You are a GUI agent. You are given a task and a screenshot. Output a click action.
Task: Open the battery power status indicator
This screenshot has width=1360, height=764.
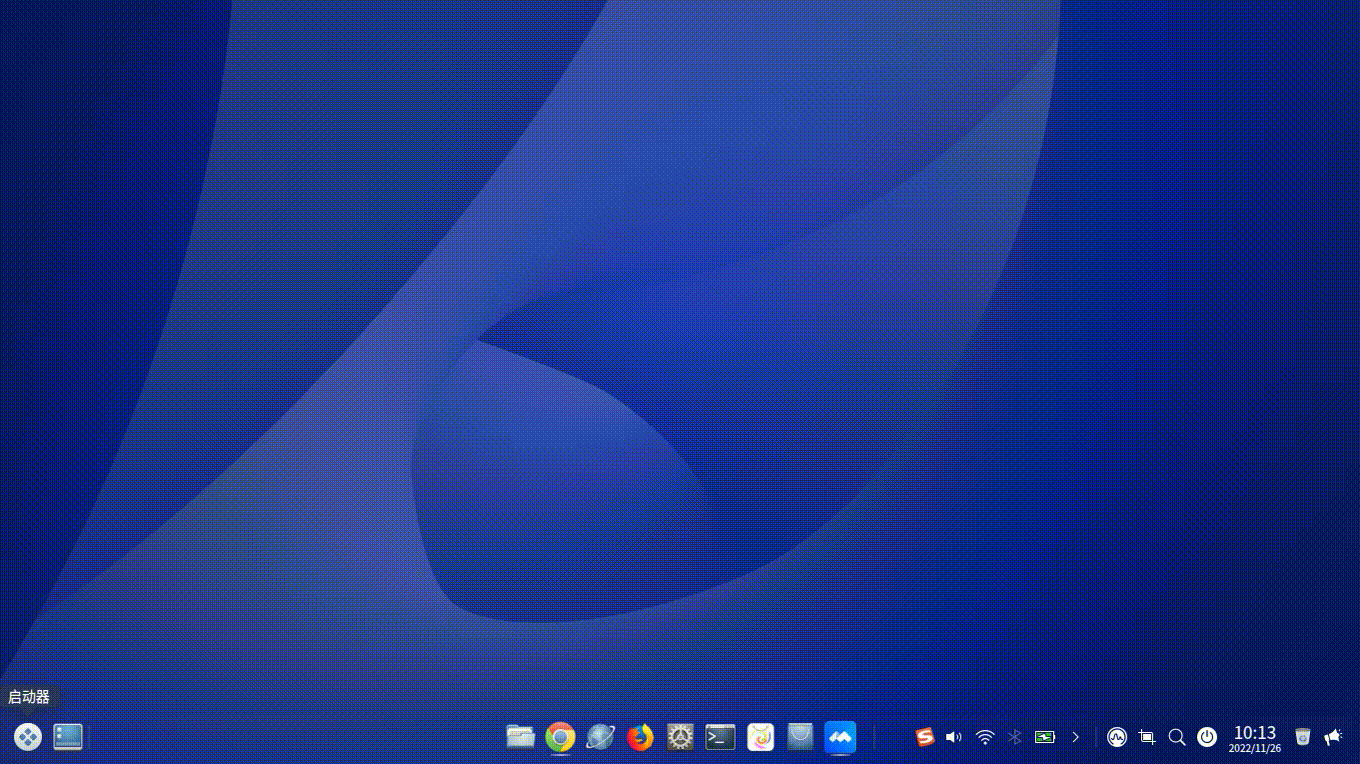(x=1045, y=737)
